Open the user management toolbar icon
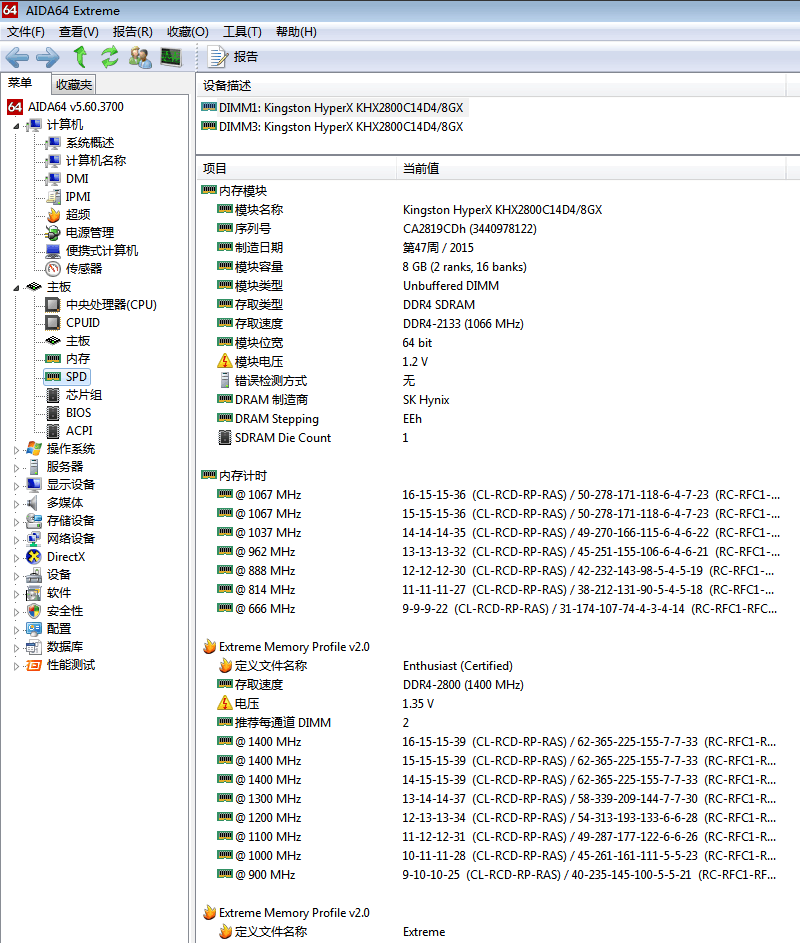 point(140,57)
